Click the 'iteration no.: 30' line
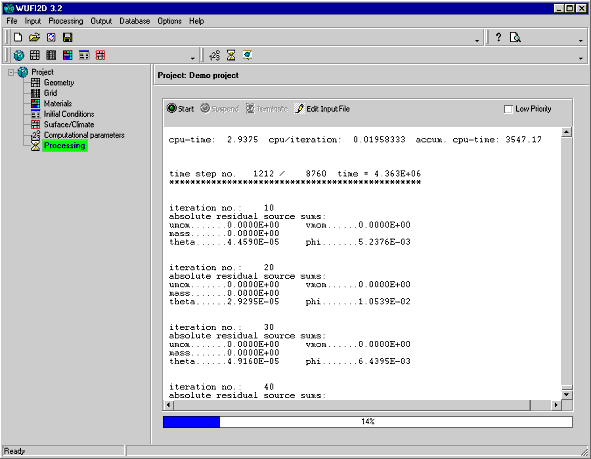Viewport: 591px width, 459px height. [x=221, y=327]
